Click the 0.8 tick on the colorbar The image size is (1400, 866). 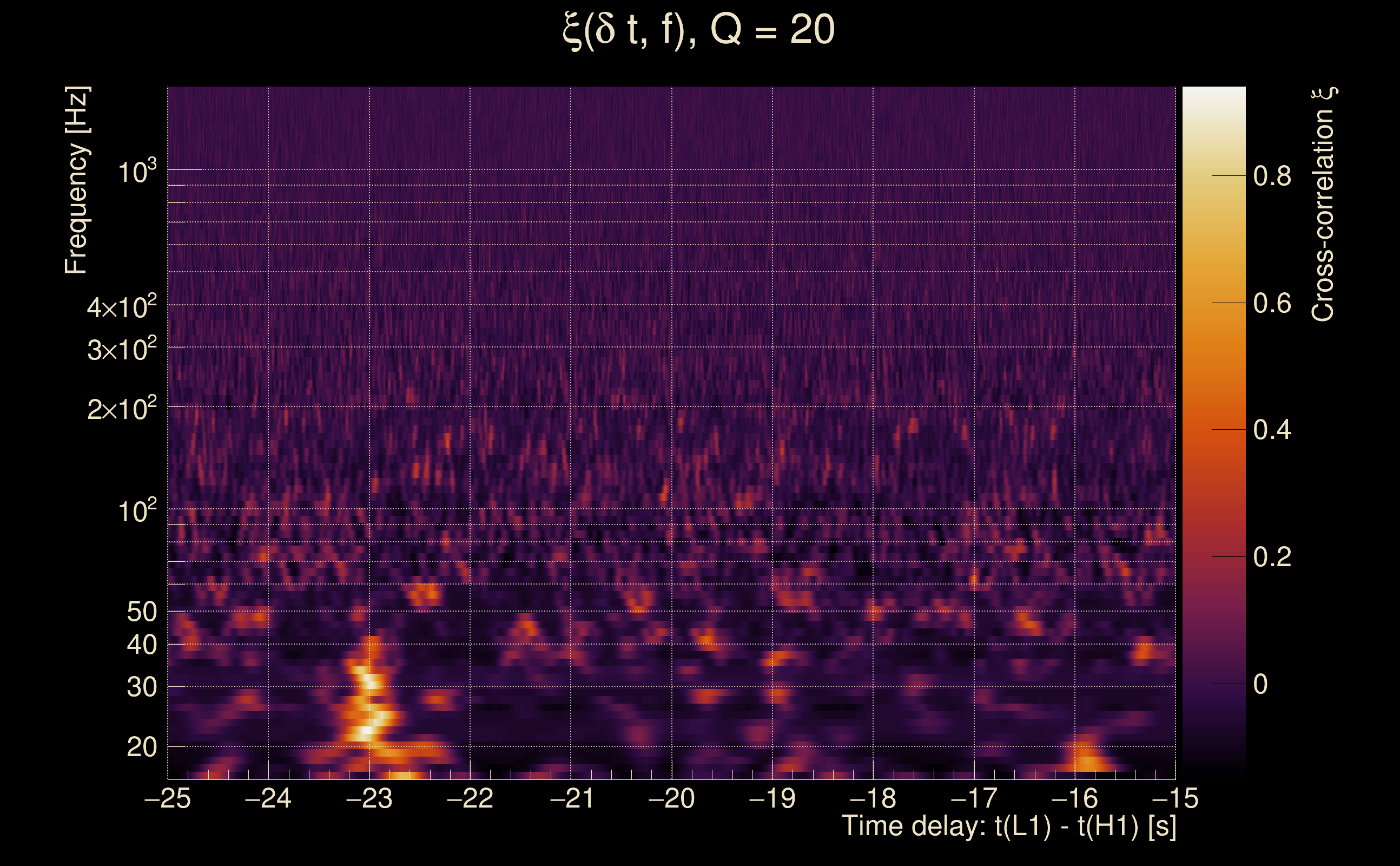coord(1272,176)
